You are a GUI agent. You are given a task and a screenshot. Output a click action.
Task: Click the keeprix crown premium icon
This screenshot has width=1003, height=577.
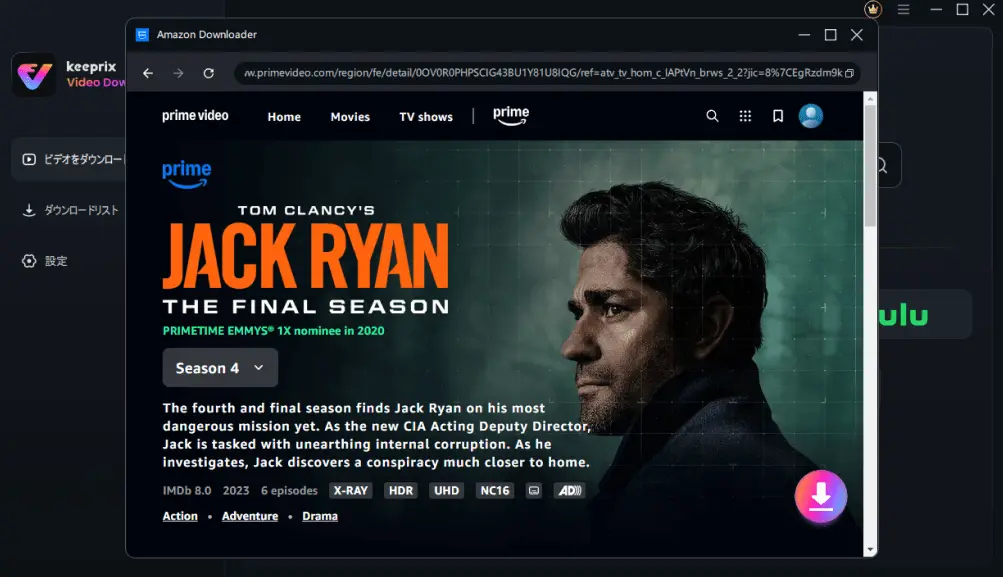pos(872,9)
